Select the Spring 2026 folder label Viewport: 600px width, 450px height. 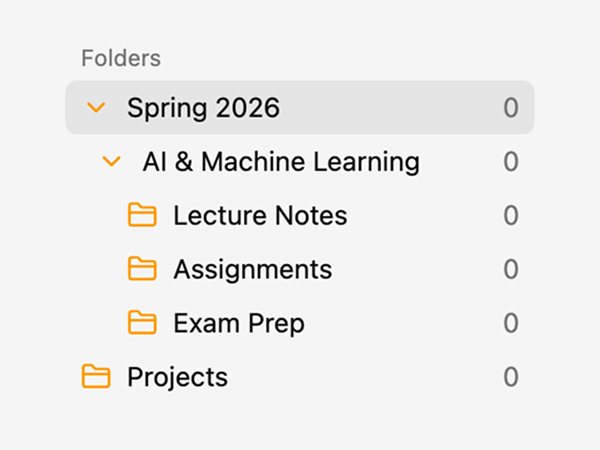(x=203, y=108)
